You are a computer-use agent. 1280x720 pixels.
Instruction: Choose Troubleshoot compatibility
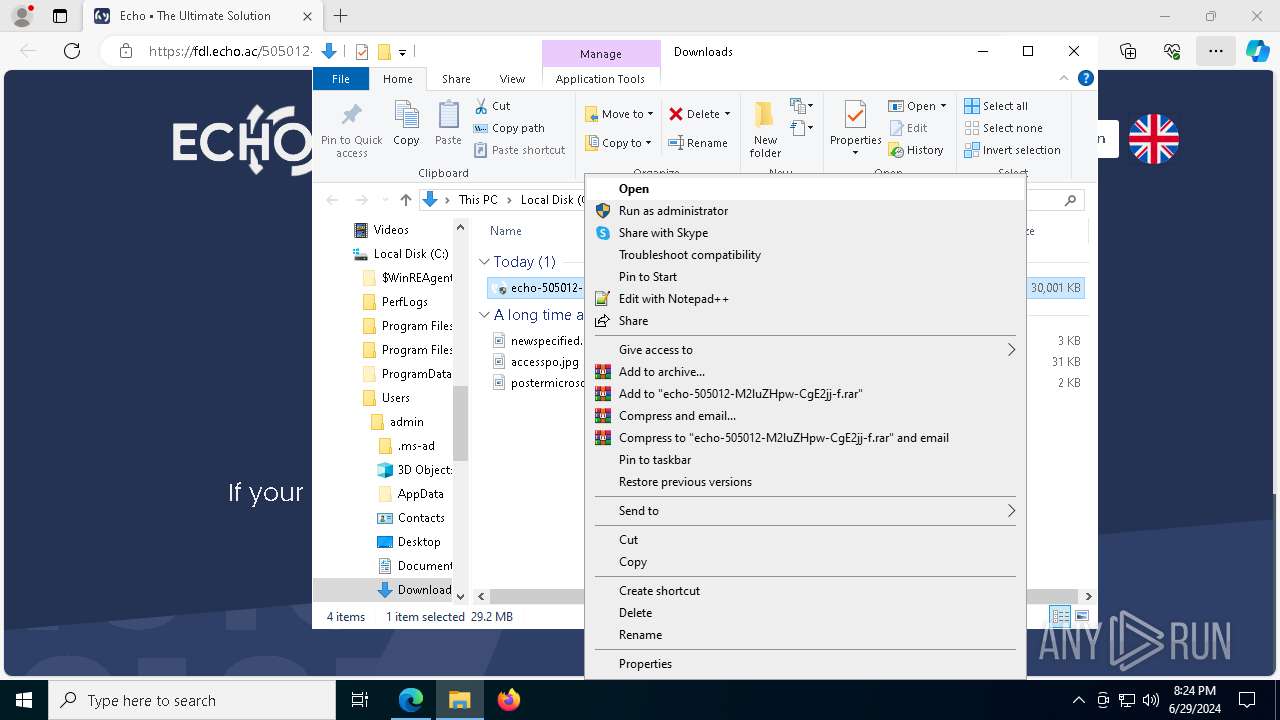[x=805, y=255]
